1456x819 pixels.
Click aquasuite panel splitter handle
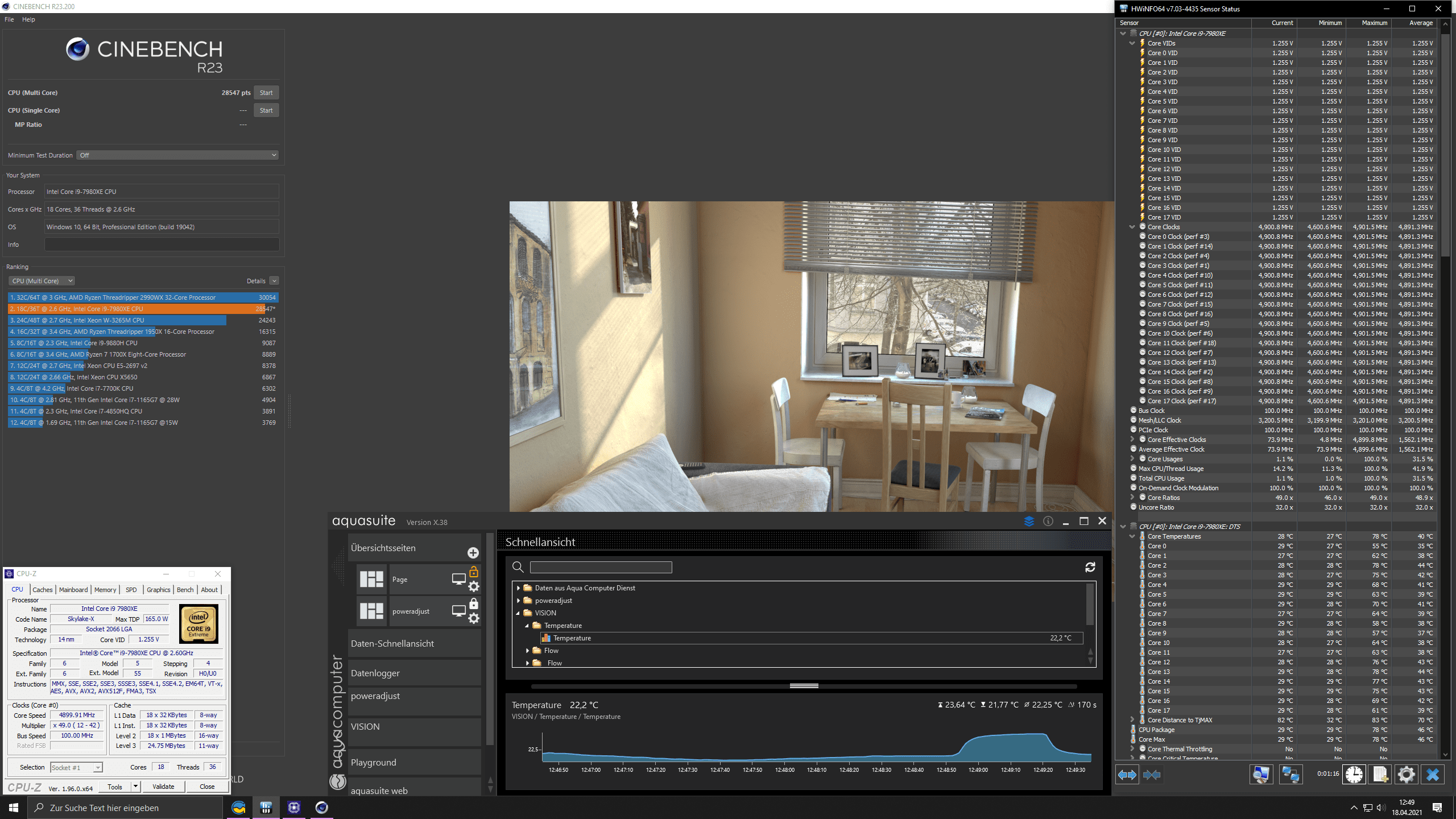coord(804,686)
